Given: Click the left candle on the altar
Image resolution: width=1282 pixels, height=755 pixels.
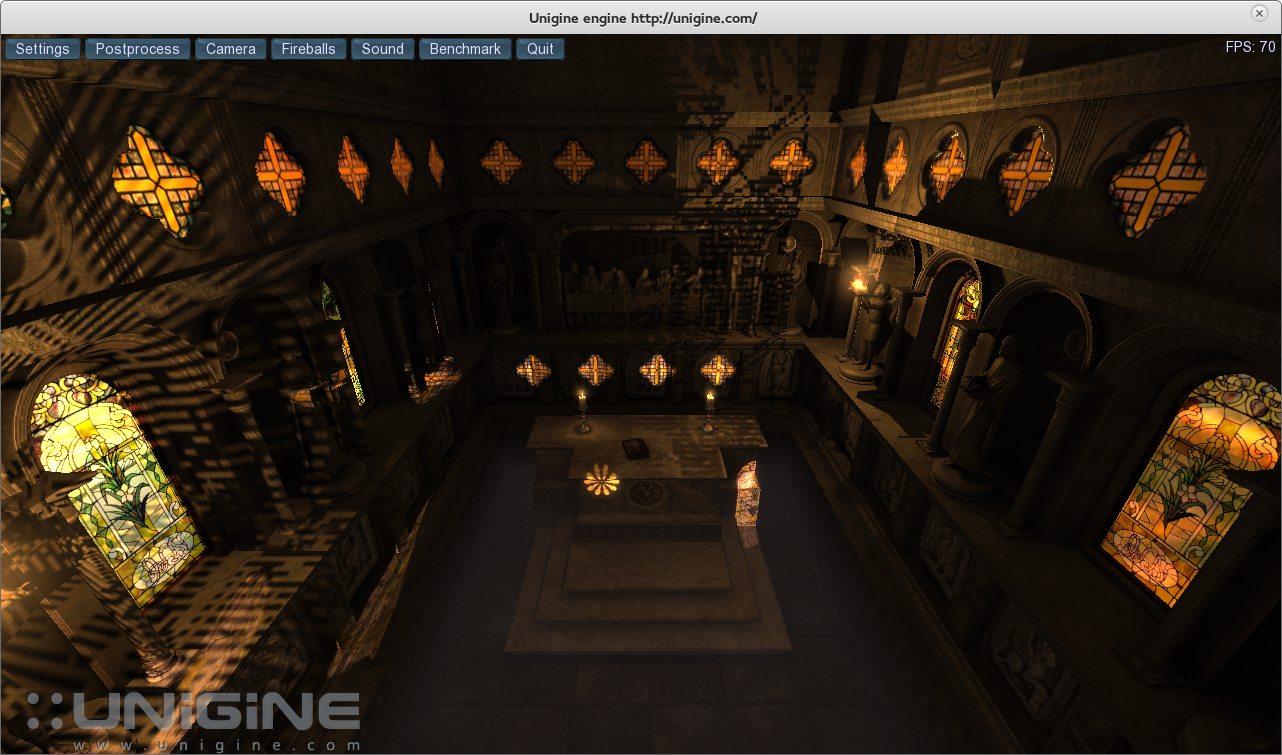Looking at the screenshot, I should coord(582,412).
